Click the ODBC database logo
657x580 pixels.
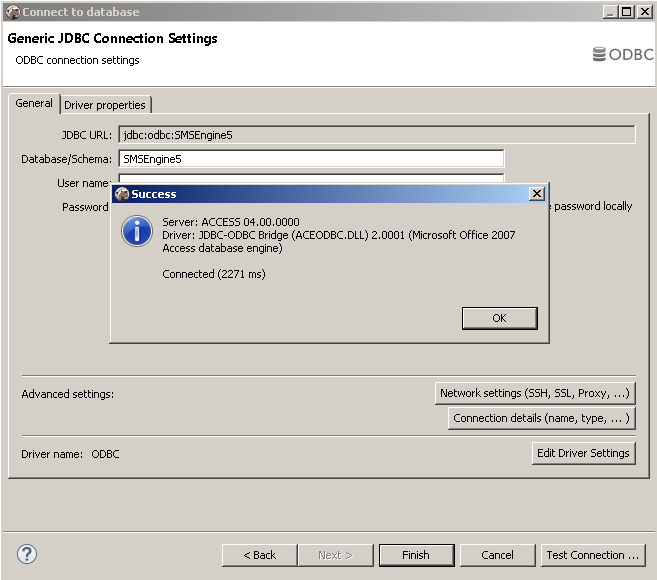coord(623,55)
